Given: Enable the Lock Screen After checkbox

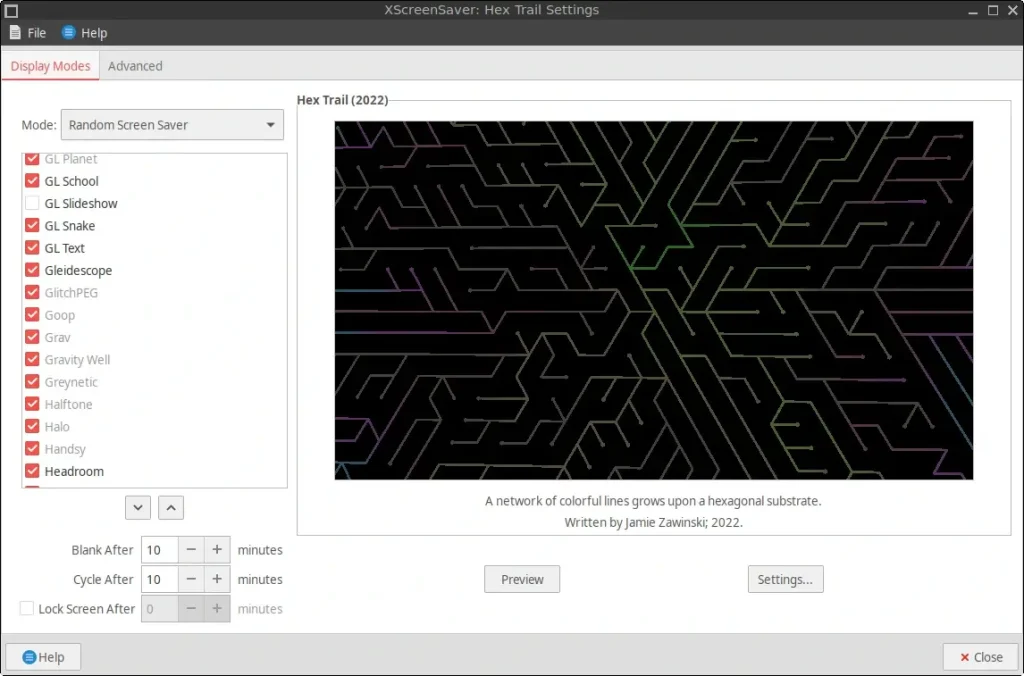Looking at the screenshot, I should 27,608.
